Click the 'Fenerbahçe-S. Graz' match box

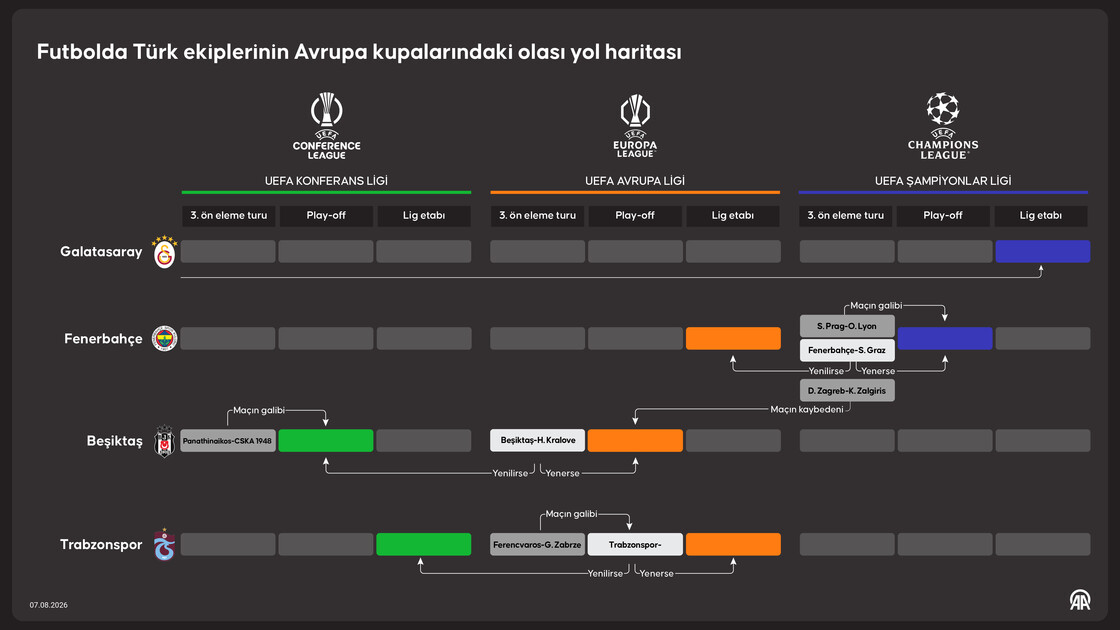pyautogui.click(x=847, y=350)
